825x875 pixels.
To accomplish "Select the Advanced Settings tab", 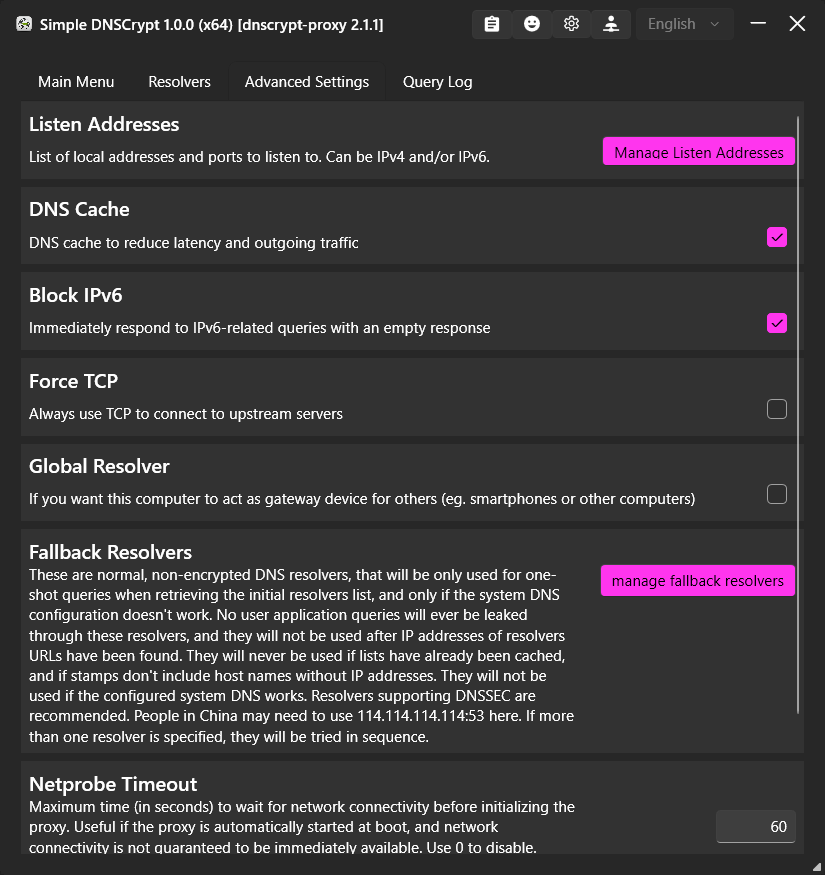I will 306,82.
